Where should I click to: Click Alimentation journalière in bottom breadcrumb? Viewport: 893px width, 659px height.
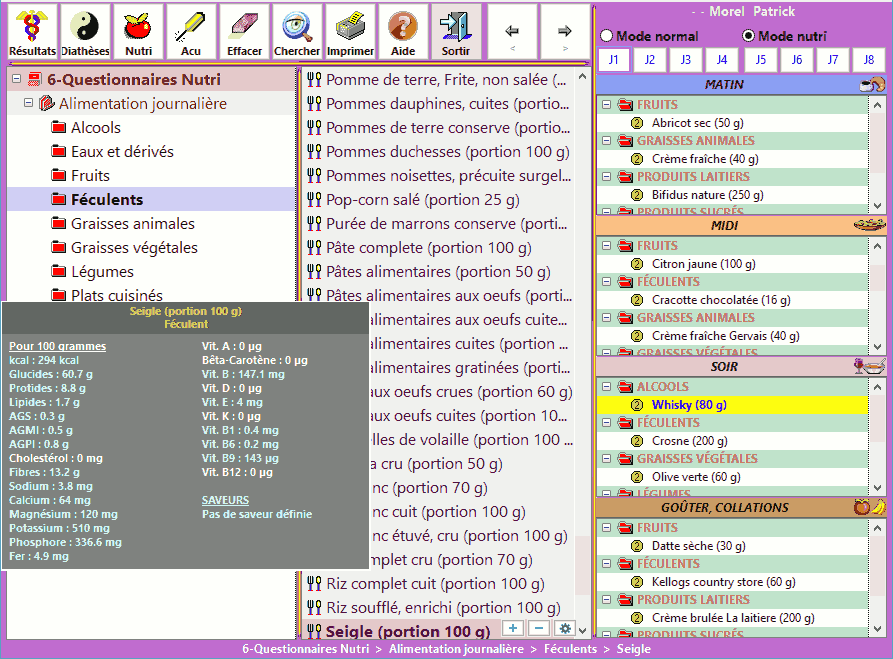tap(456, 649)
